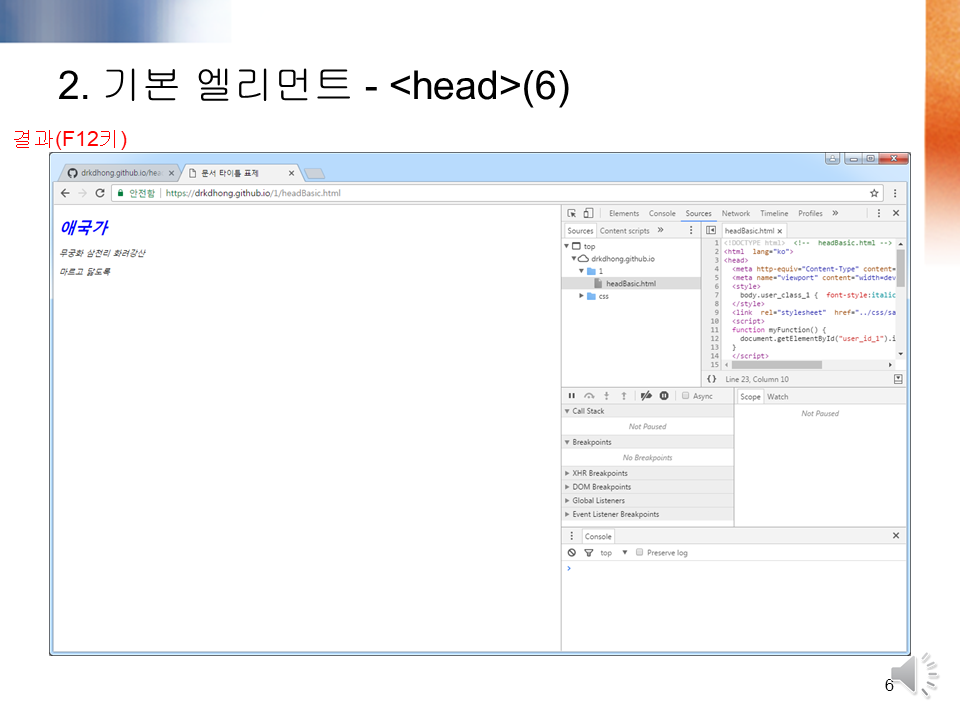960x720 pixels.
Task: Select the Sources navigator sub-tab
Action: coord(580,231)
